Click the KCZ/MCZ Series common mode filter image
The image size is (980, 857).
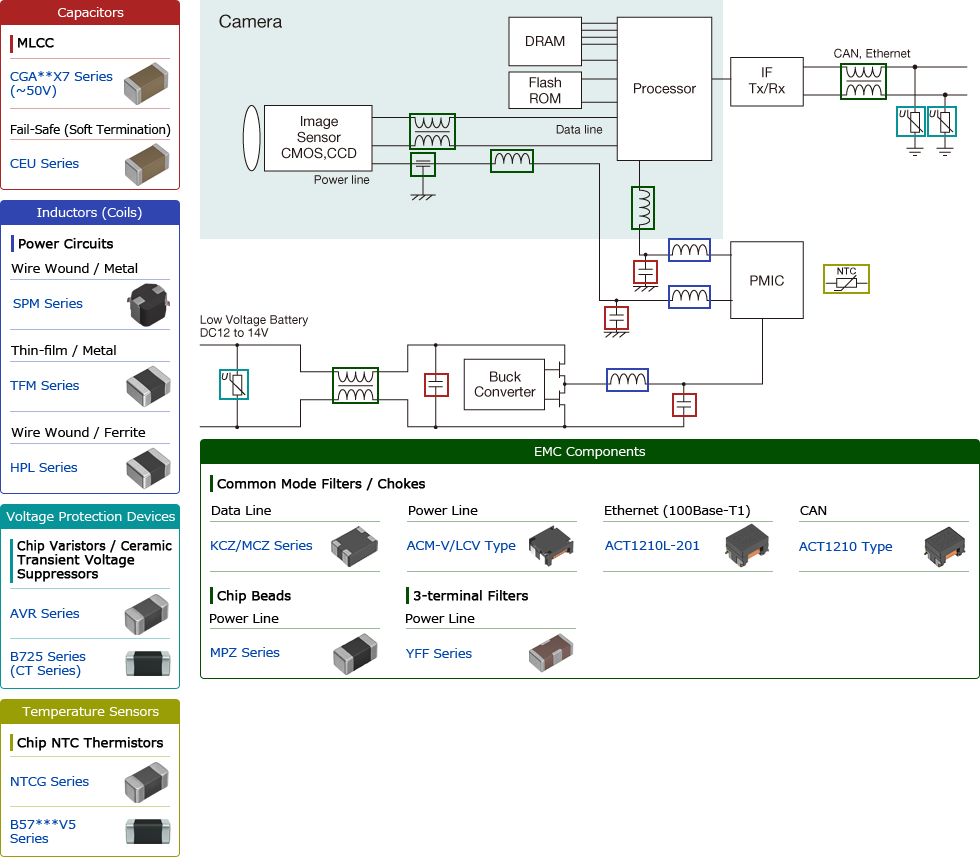(355, 546)
